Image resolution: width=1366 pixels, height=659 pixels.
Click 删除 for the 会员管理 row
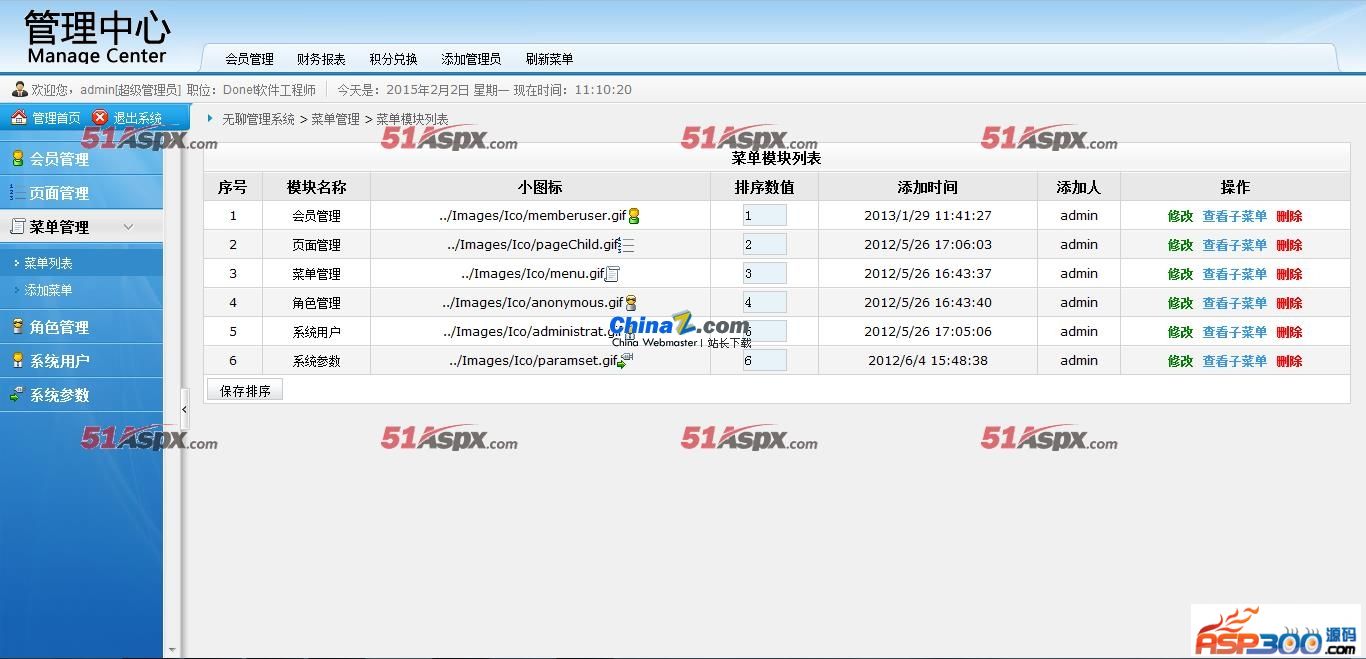(x=1289, y=216)
